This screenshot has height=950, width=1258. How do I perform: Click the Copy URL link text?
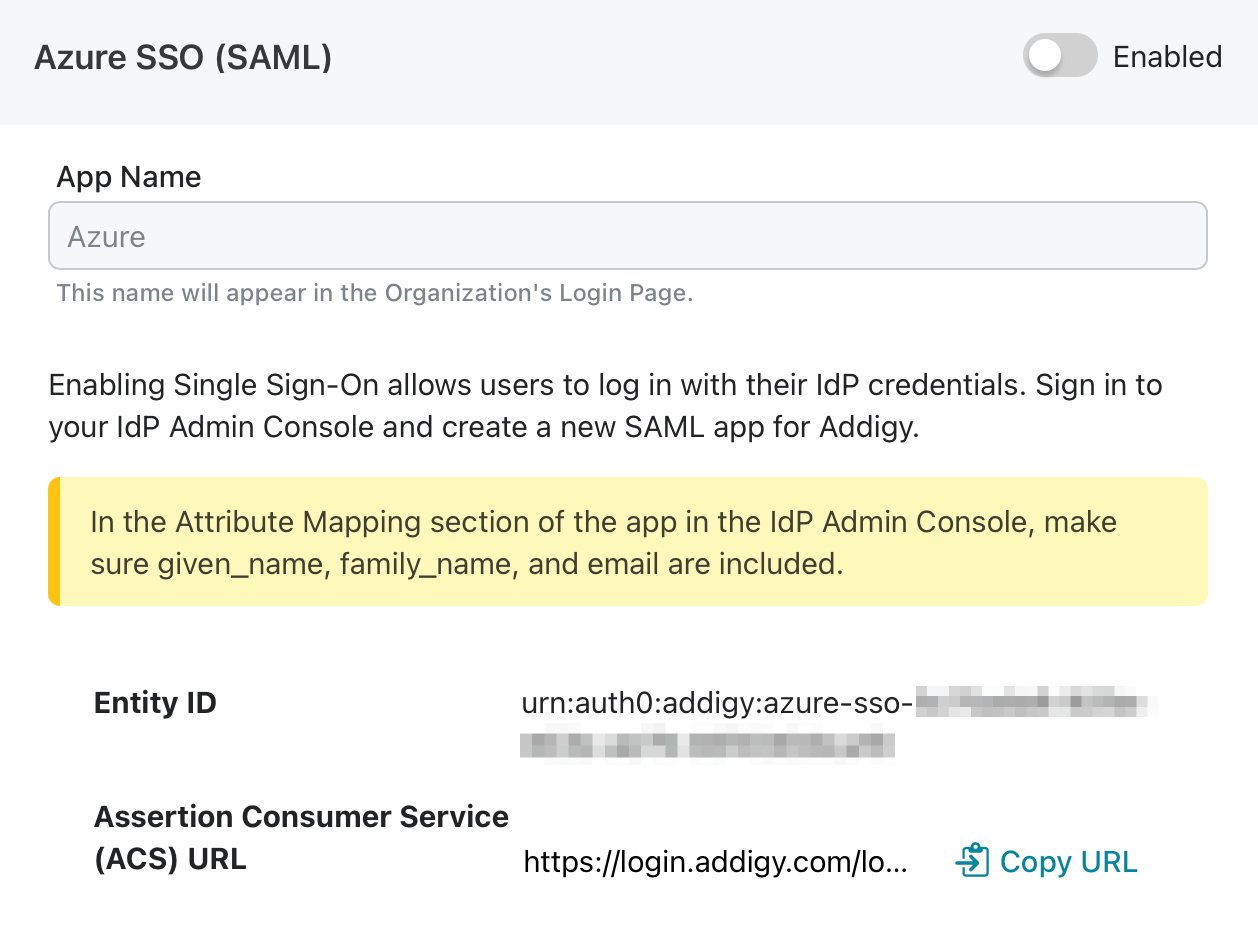pyautogui.click(x=1068, y=862)
